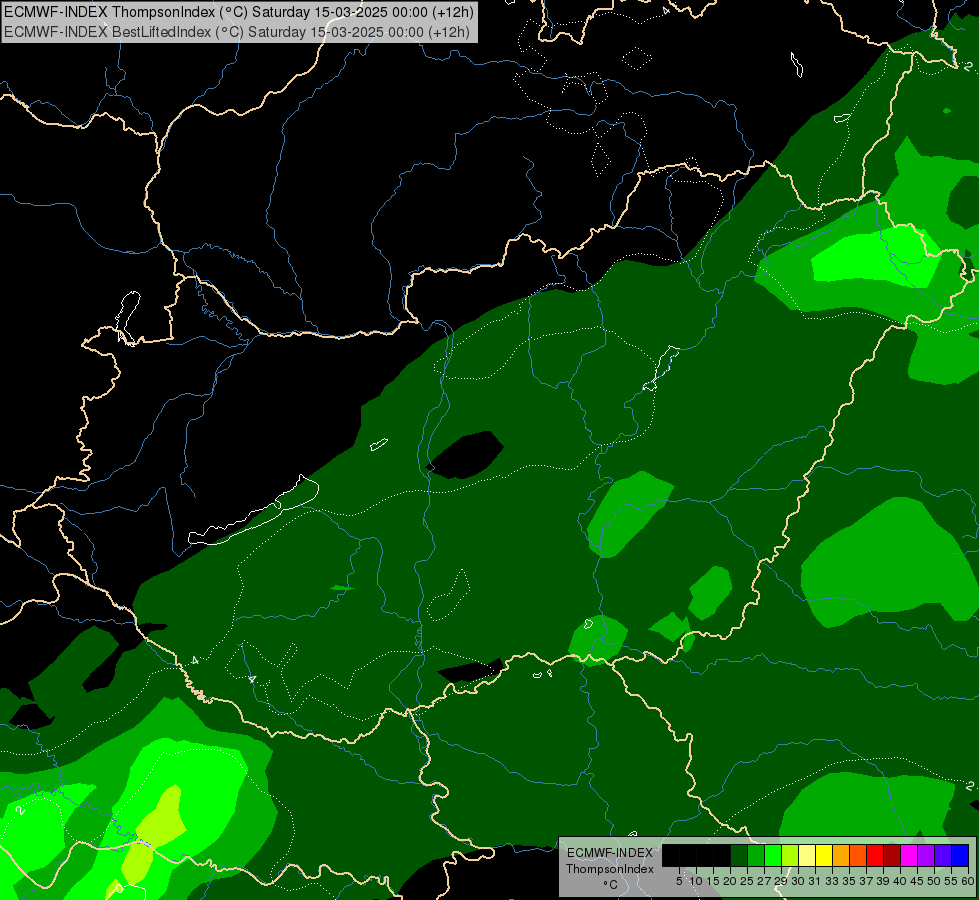
Task: Select the dark red 39-40 legend swatch
Action: tap(892, 855)
